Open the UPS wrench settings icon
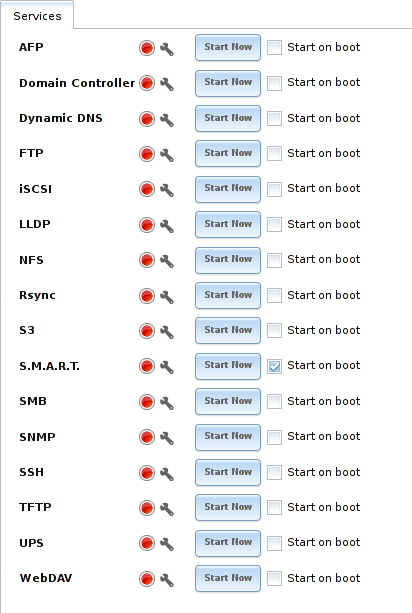412x613 pixels. [167, 544]
